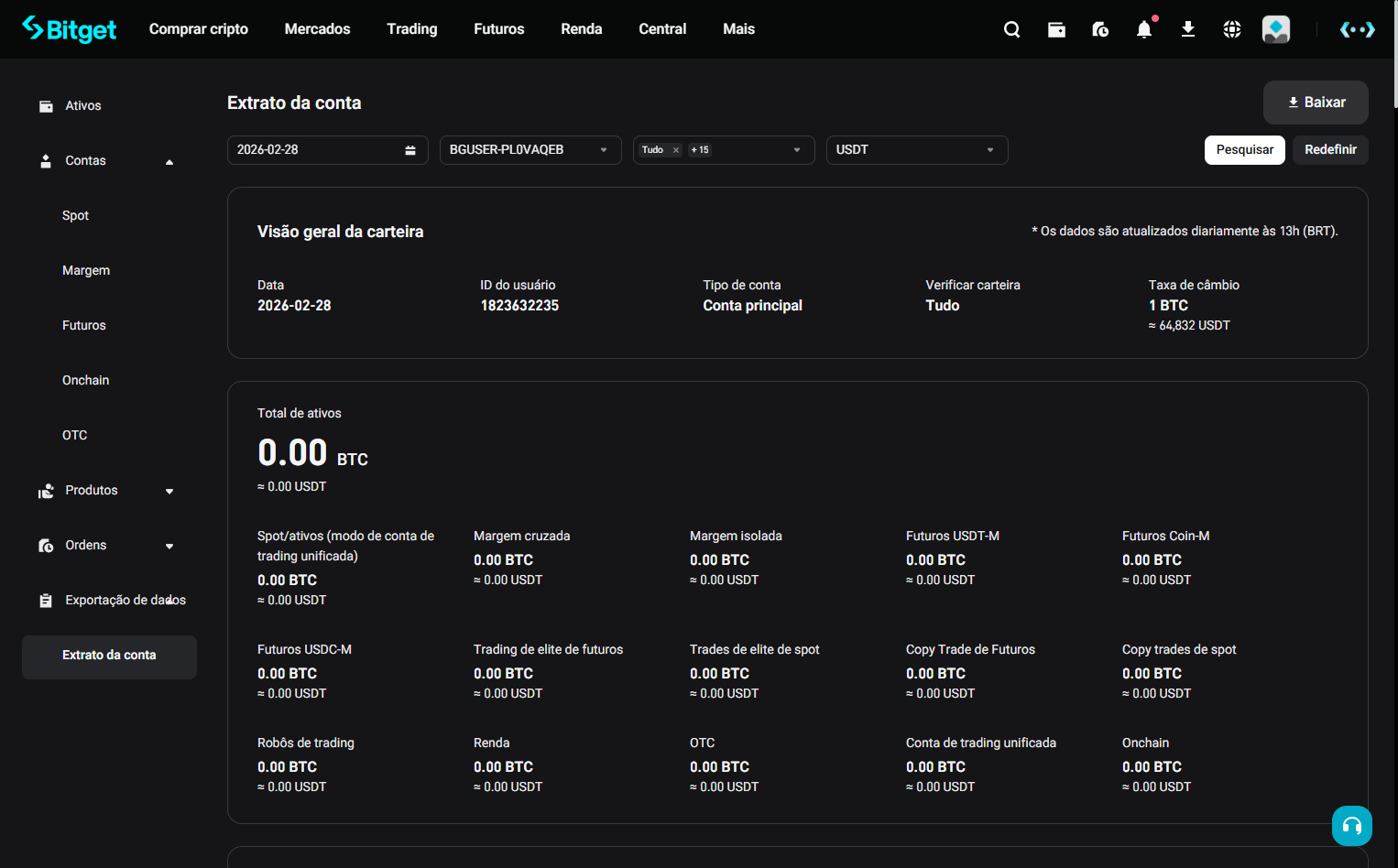Open the user profile avatar
The image size is (1398, 868).
(x=1276, y=29)
